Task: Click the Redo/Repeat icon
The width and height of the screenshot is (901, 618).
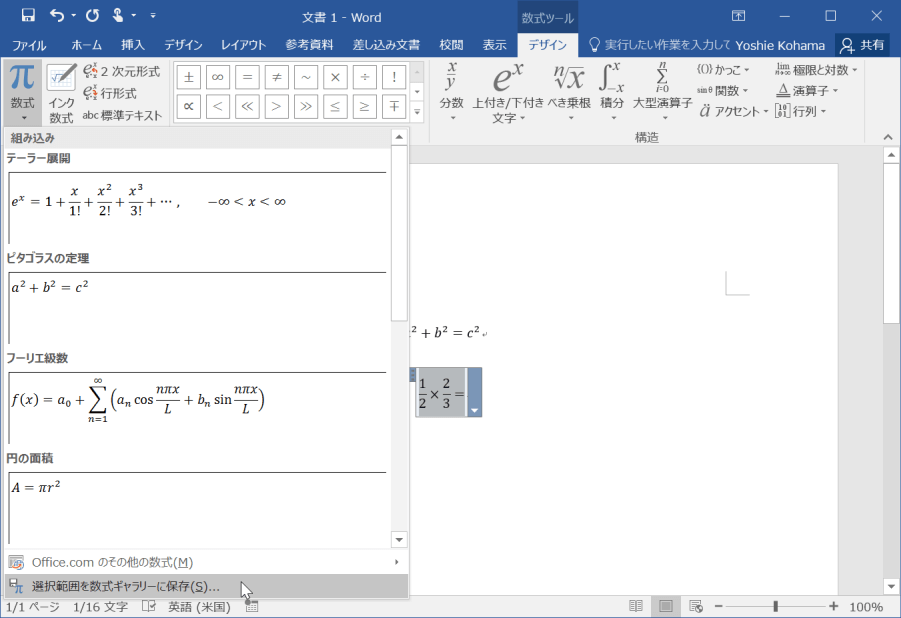Action: pos(93,16)
